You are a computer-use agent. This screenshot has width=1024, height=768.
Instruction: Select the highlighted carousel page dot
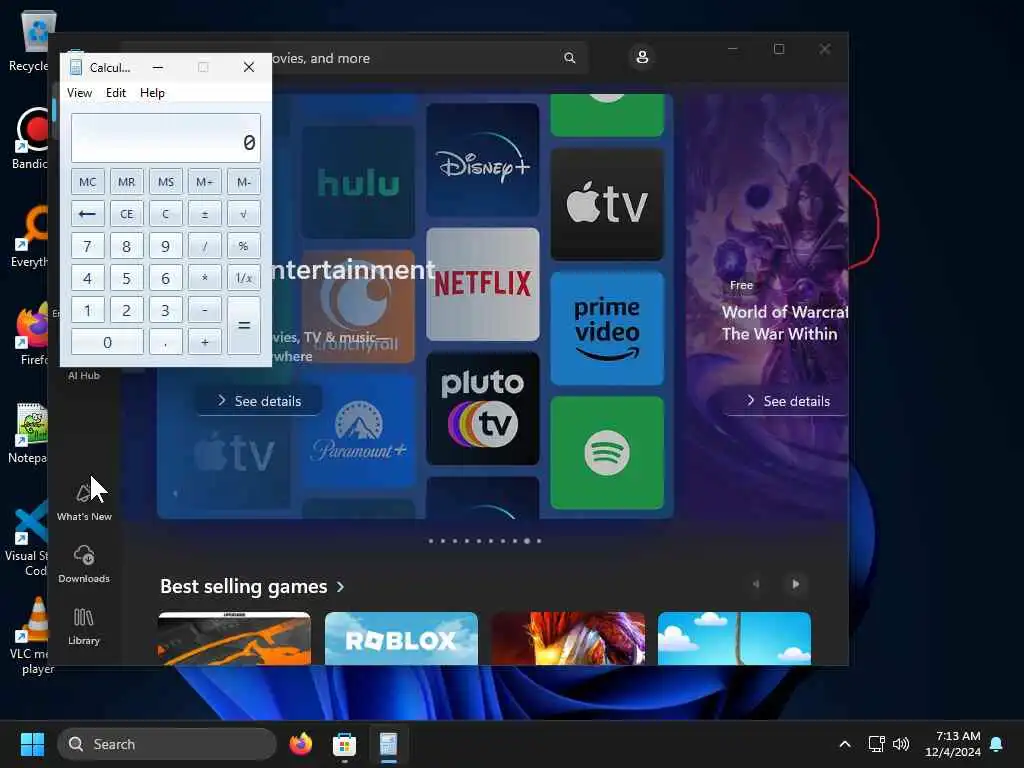(526, 541)
